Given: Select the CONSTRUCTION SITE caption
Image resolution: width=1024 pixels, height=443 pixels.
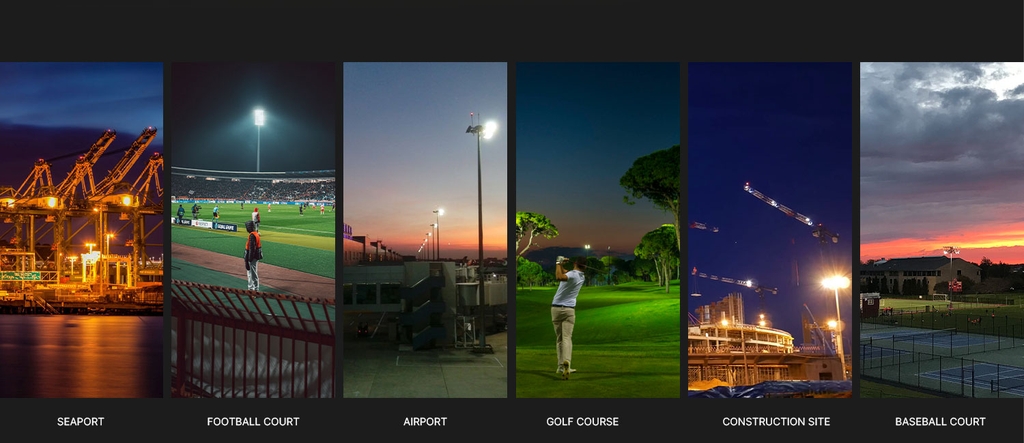Looking at the screenshot, I should (776, 422).
